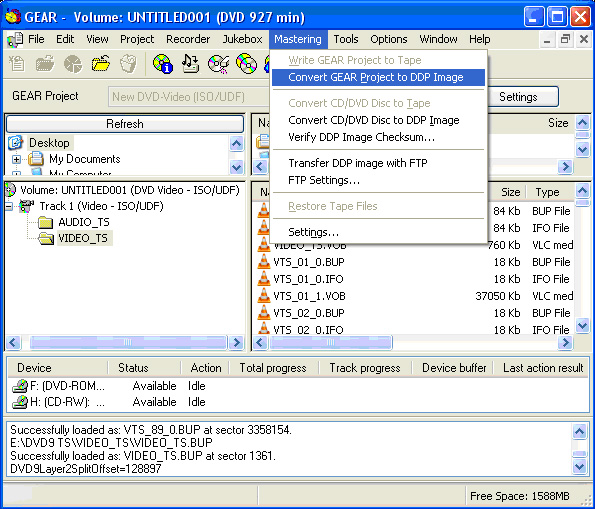
Task: Click the disc icon beside Volume: UNTITLED001
Action: (11, 189)
